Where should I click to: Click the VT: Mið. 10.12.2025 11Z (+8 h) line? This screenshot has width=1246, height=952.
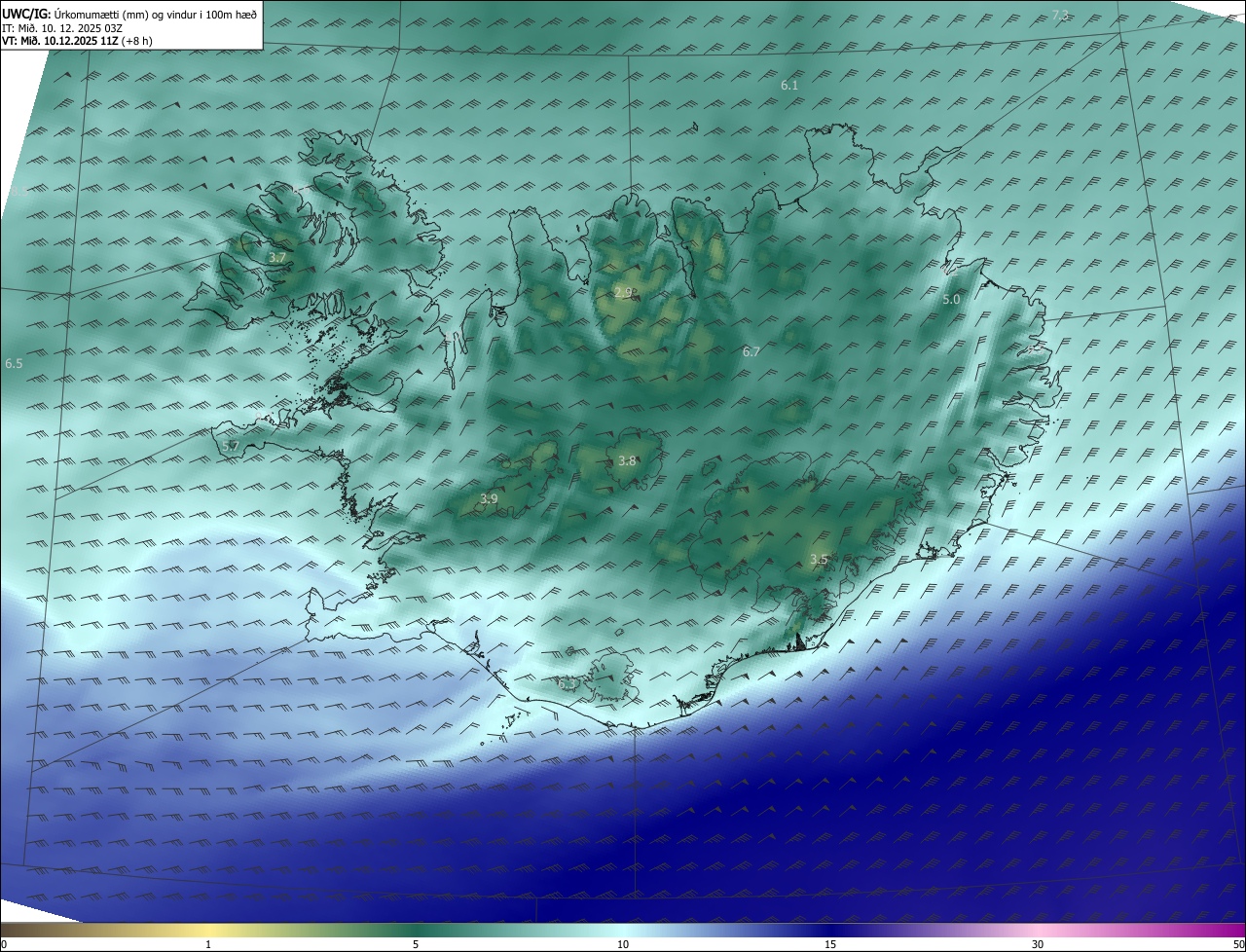tap(77, 41)
